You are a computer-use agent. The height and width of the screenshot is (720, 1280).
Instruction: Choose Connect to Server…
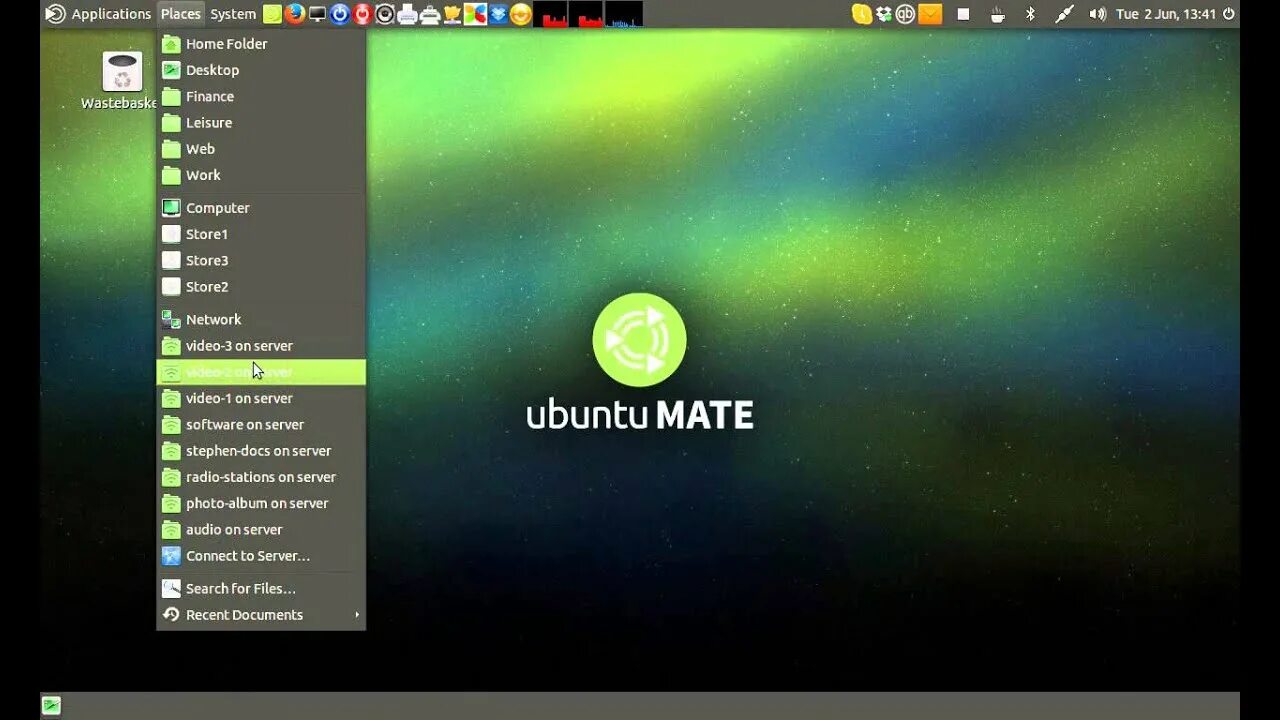click(x=261, y=556)
